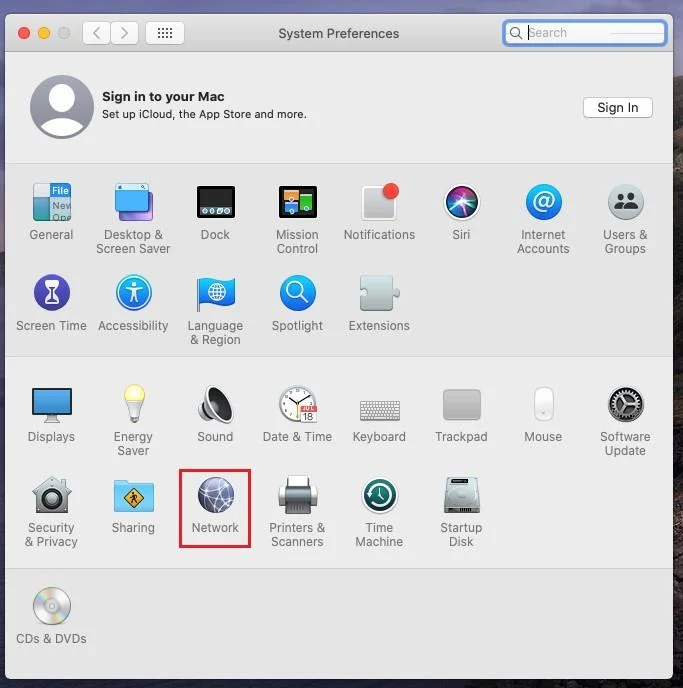The image size is (683, 688).
Task: Click the Show All grid button
Action: (165, 33)
